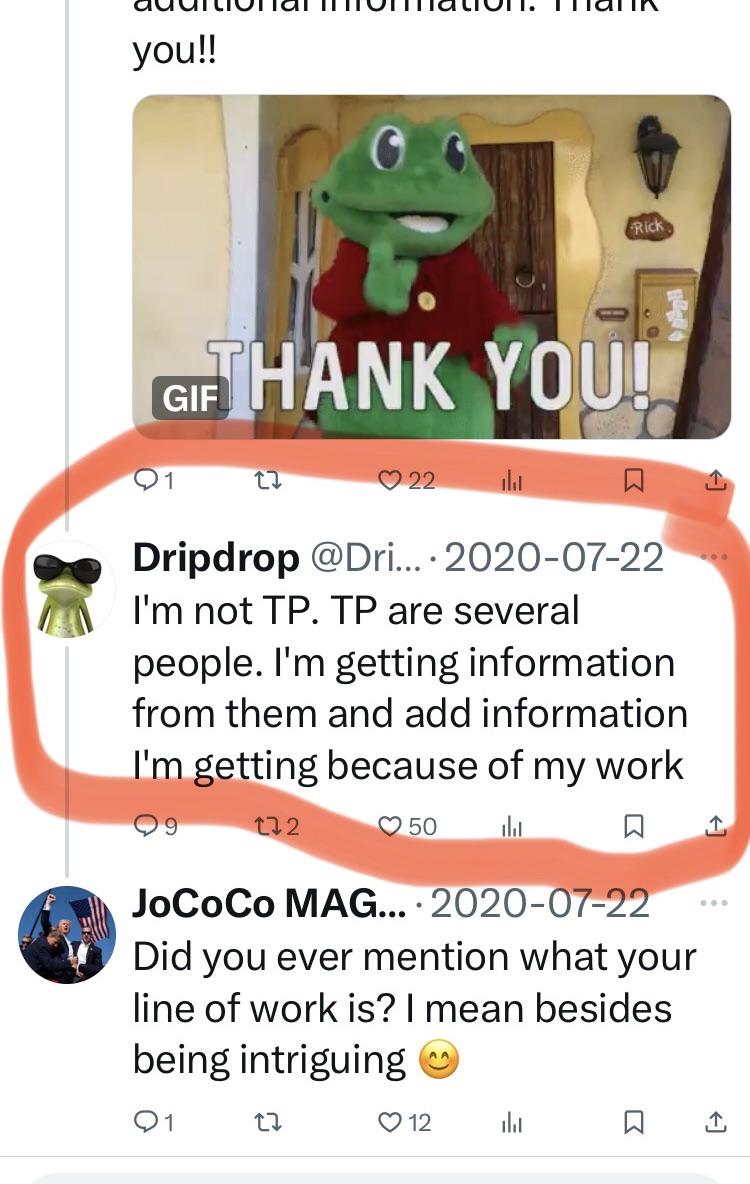Screen dimensions: 750x1184
Task: Reply to the JoCoCo MAG tweet
Action: [154, 1123]
